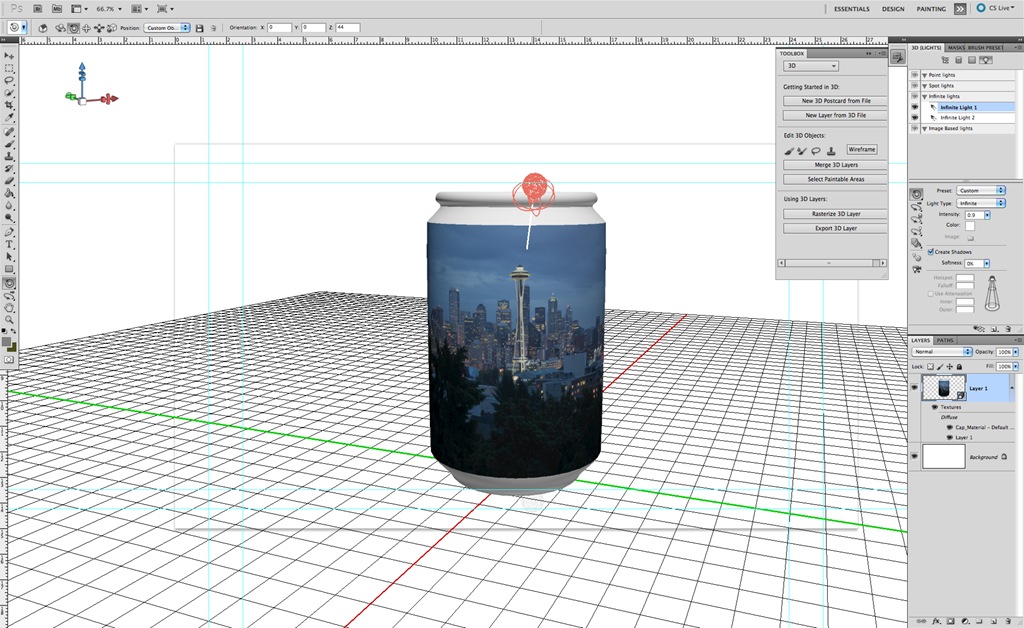The width and height of the screenshot is (1024, 628).
Task: Open the Light Type dropdown
Action: (981, 203)
